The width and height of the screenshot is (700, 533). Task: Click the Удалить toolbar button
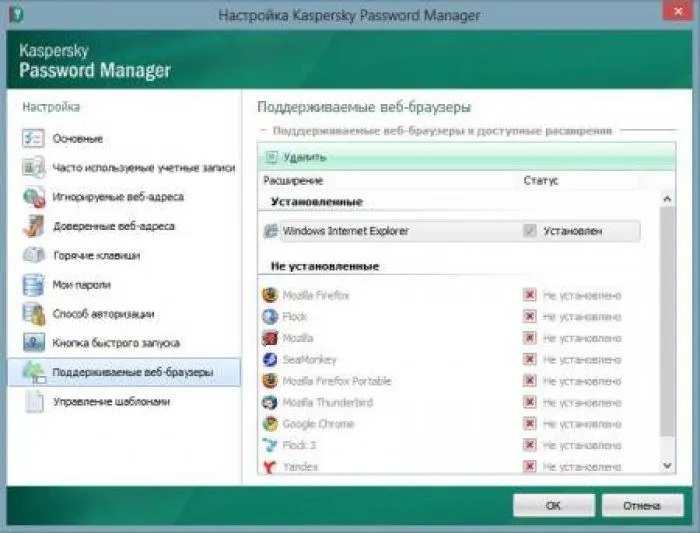pos(296,157)
